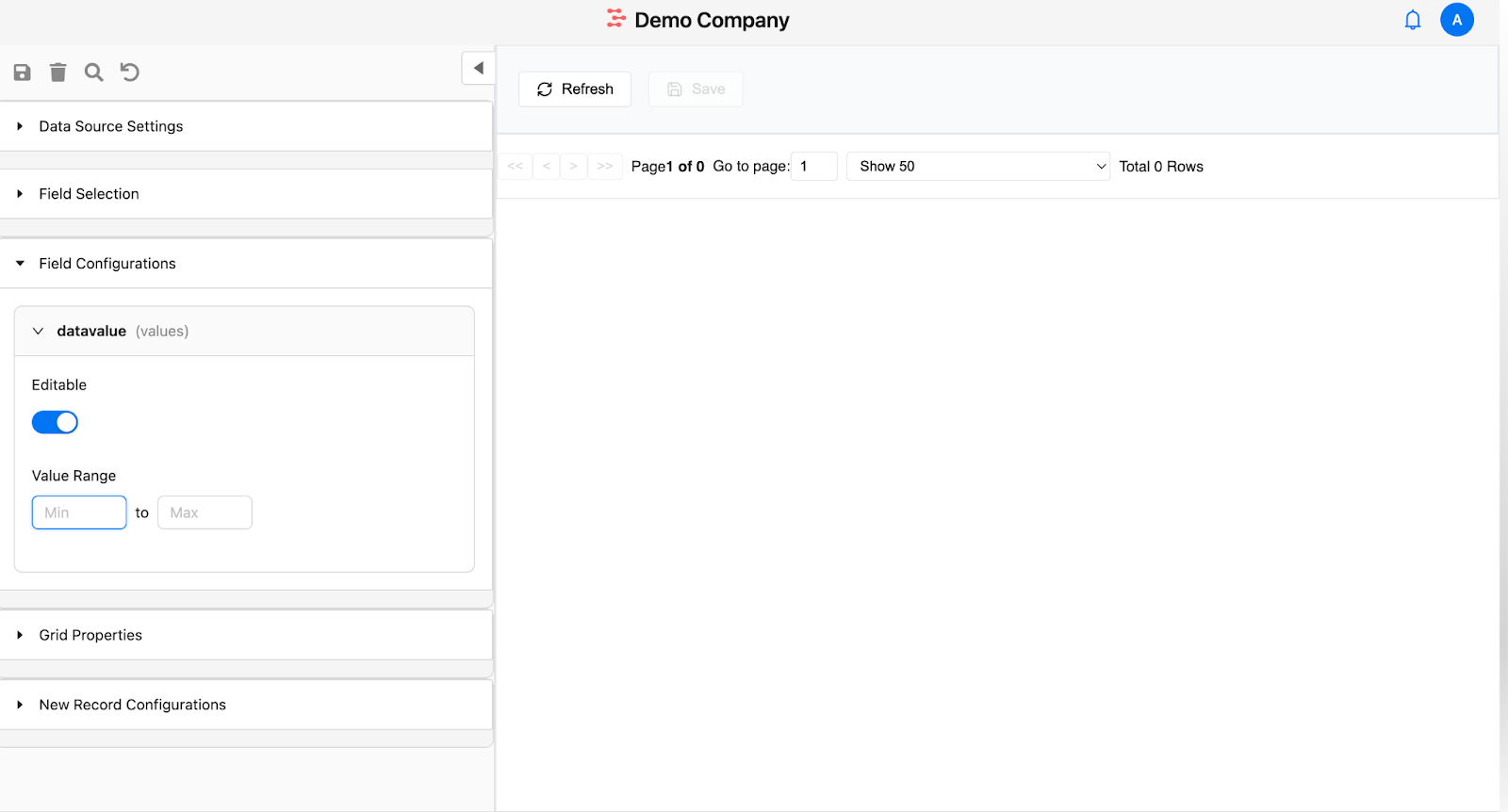Collapse Field Configurations section
Screen dimensions: 1508x812
[246, 264]
